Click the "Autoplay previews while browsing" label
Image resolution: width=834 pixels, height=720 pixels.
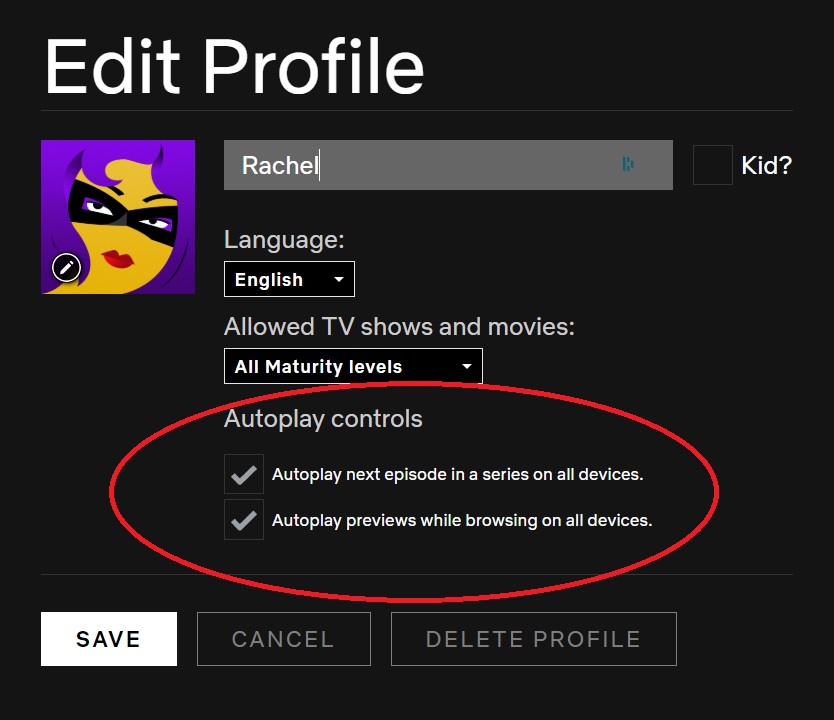click(x=461, y=520)
